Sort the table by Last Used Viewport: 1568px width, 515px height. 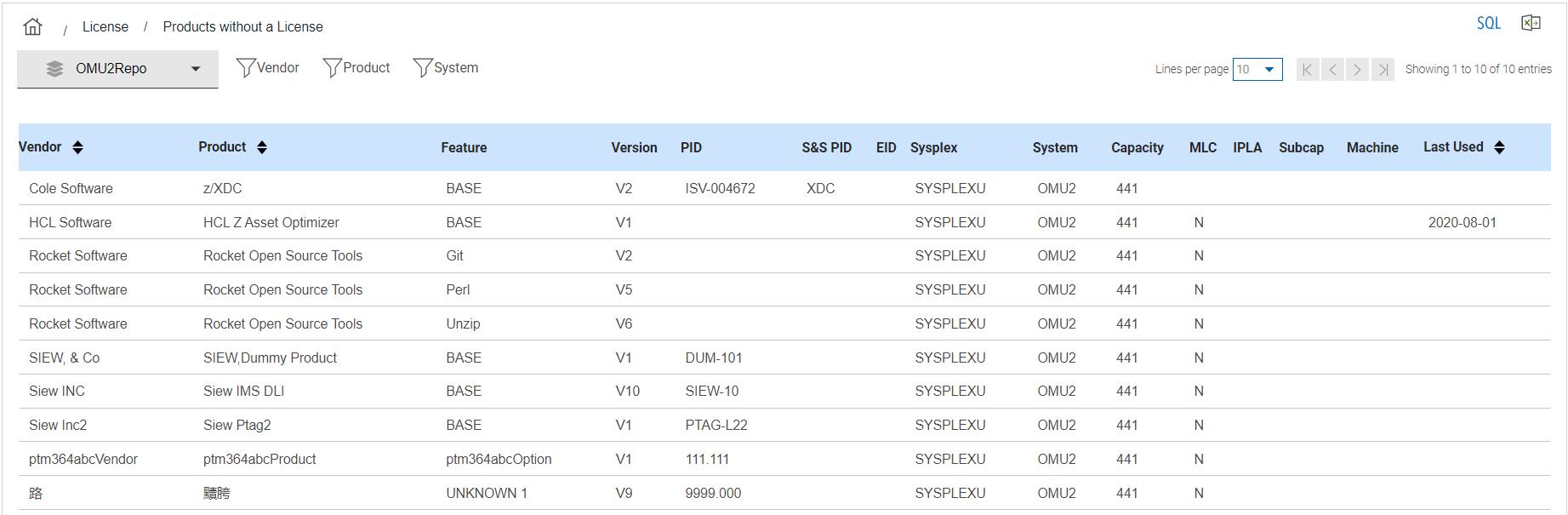click(1499, 147)
